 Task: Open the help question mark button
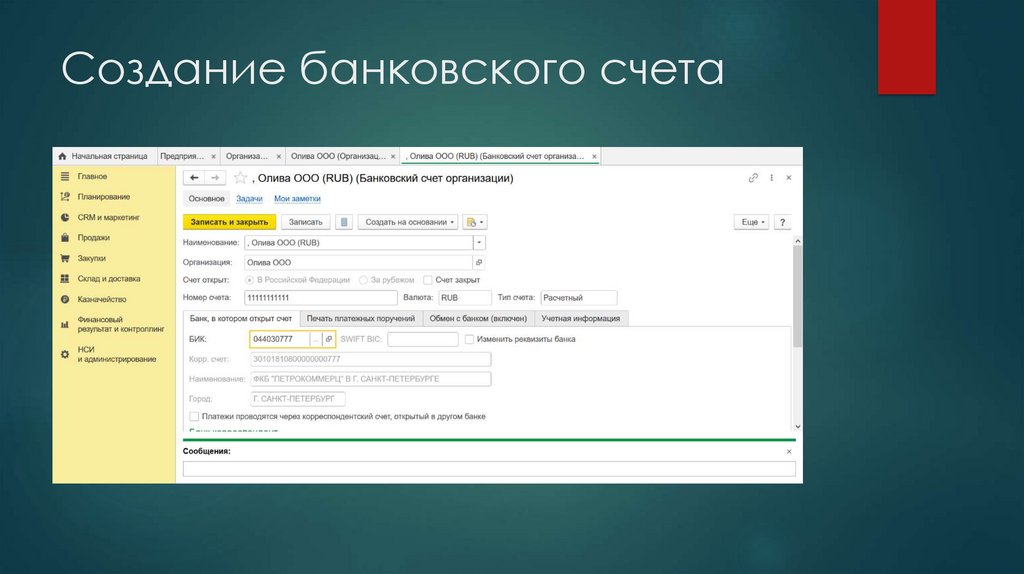point(782,222)
